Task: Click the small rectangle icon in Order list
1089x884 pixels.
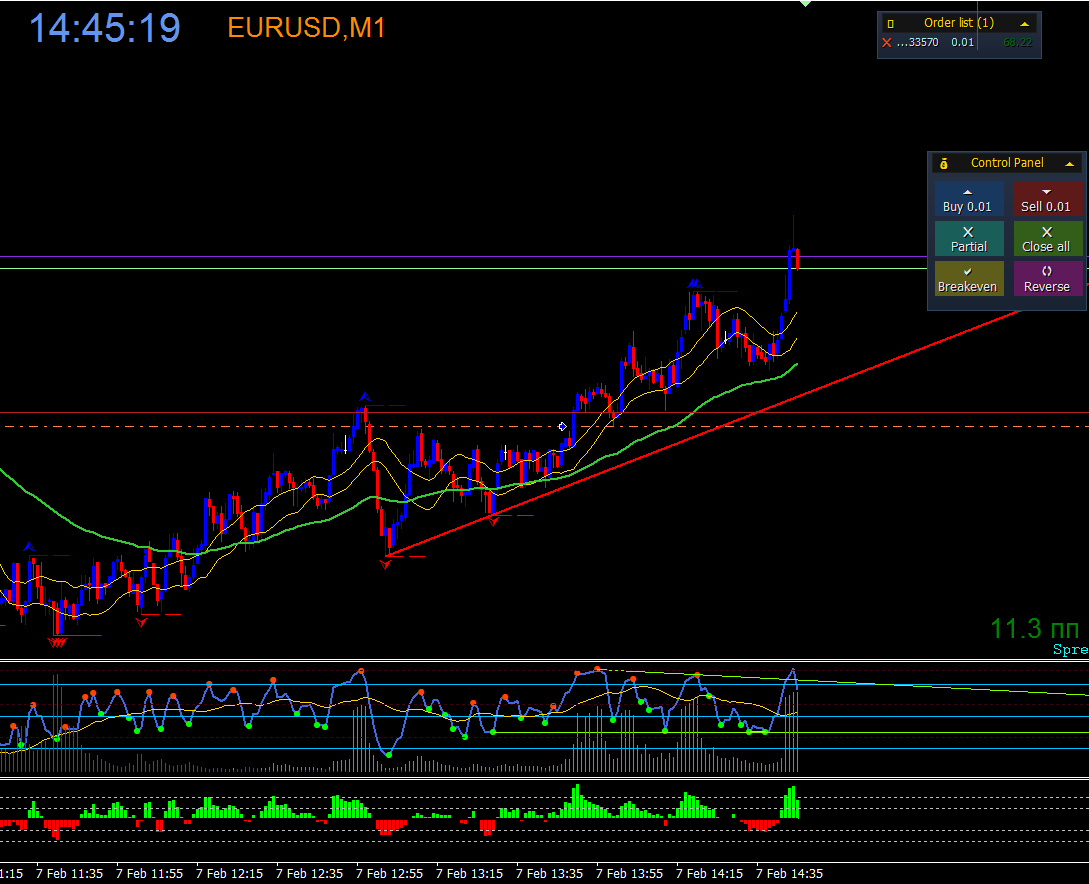Action: (890, 24)
